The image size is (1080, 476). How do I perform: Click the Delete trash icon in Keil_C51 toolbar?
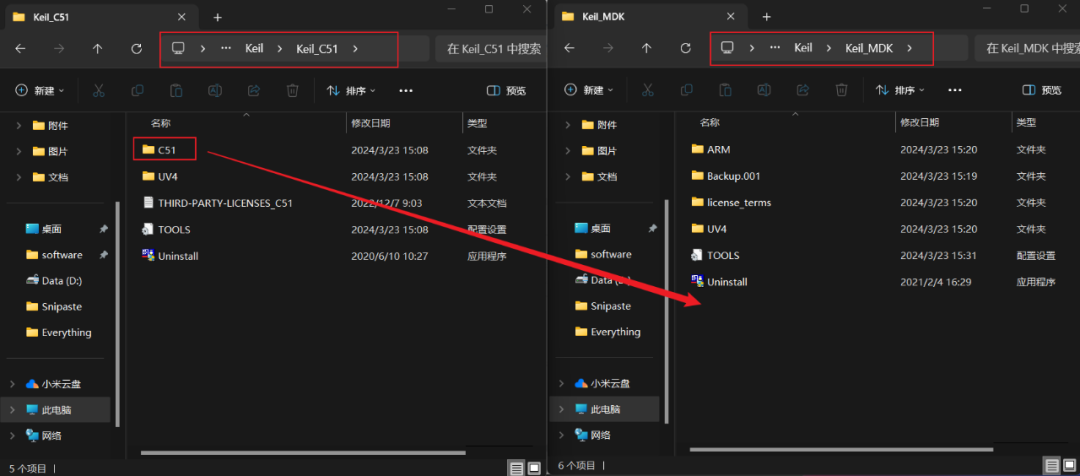click(x=292, y=90)
